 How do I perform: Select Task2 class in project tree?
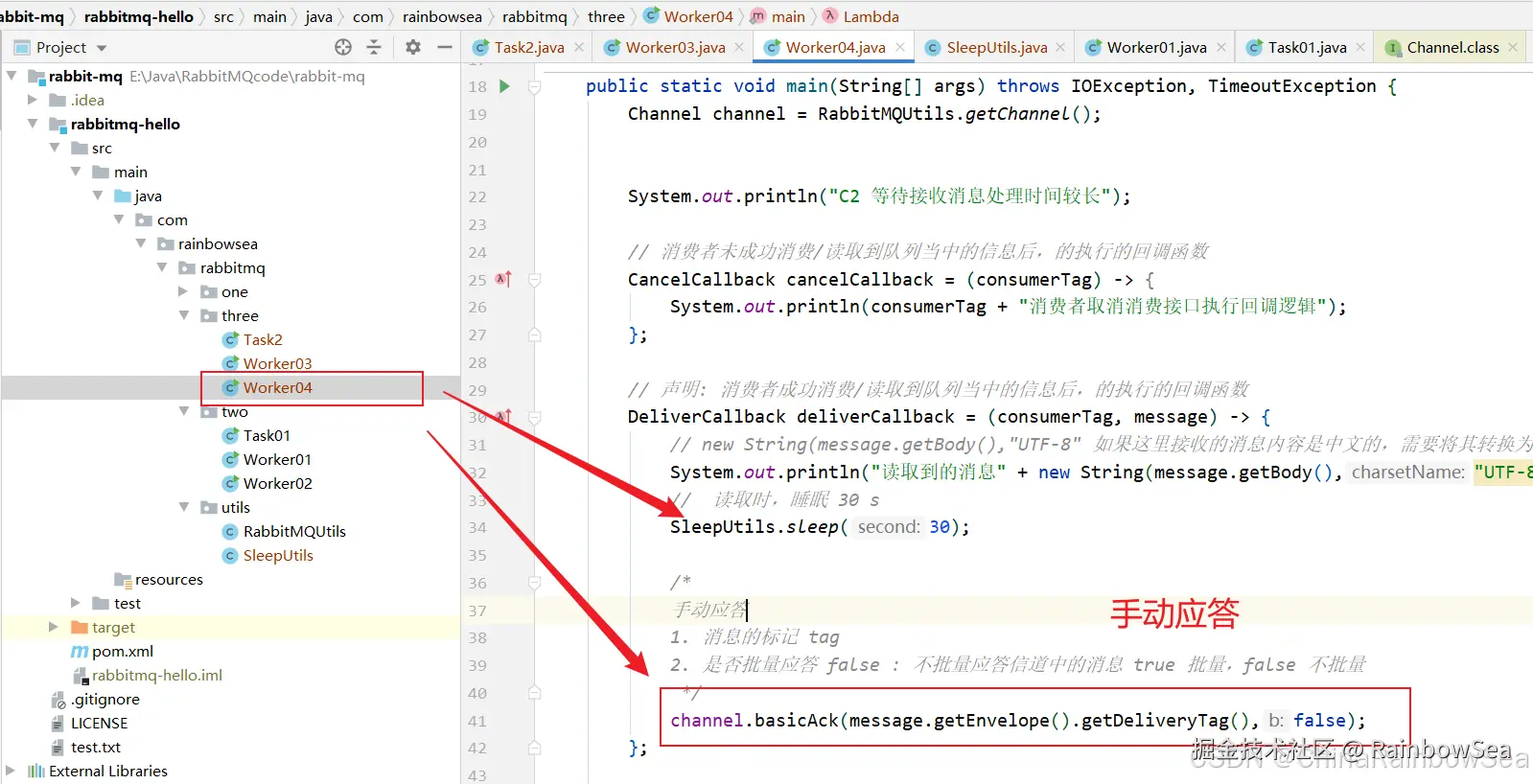click(263, 339)
